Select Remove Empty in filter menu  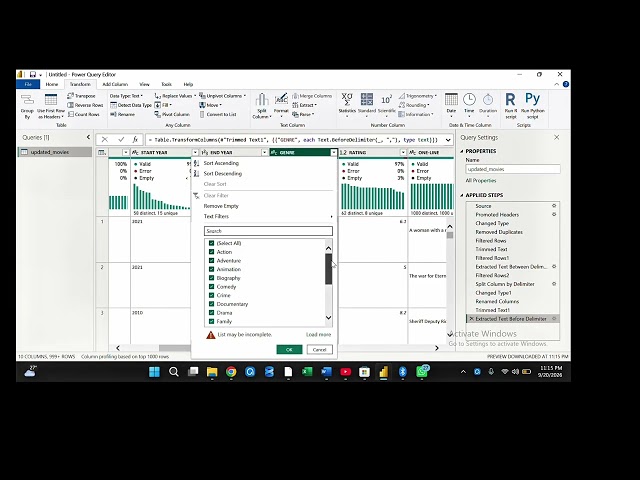pos(221,206)
